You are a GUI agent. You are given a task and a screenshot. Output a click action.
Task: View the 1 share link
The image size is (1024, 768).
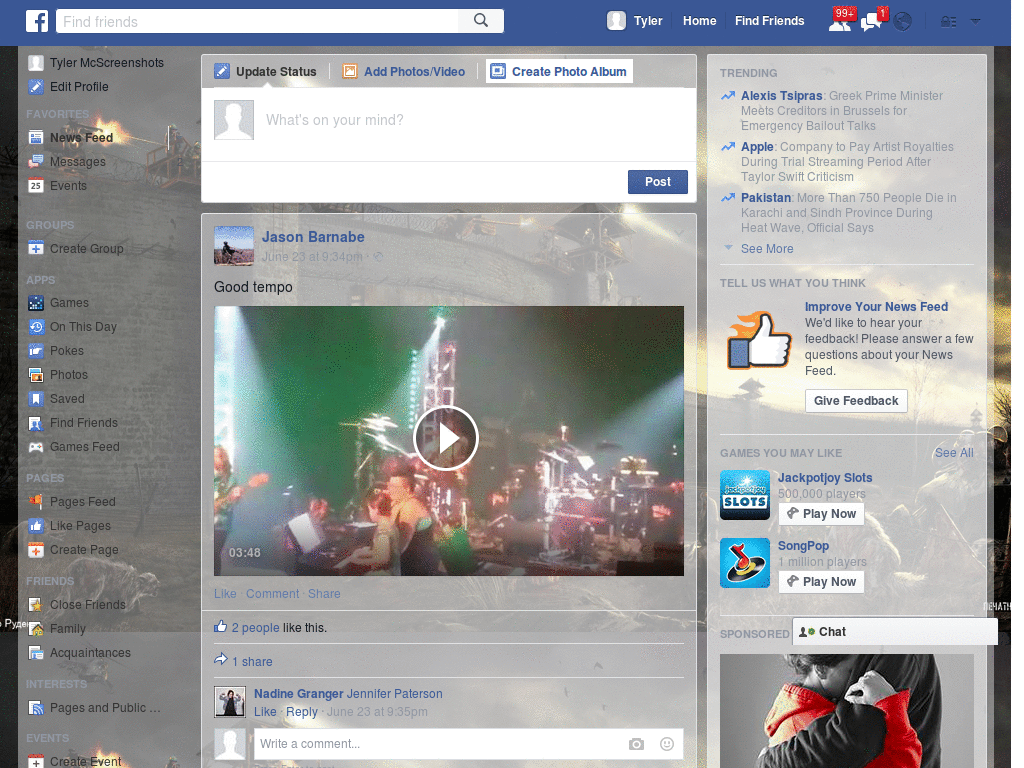pos(252,662)
